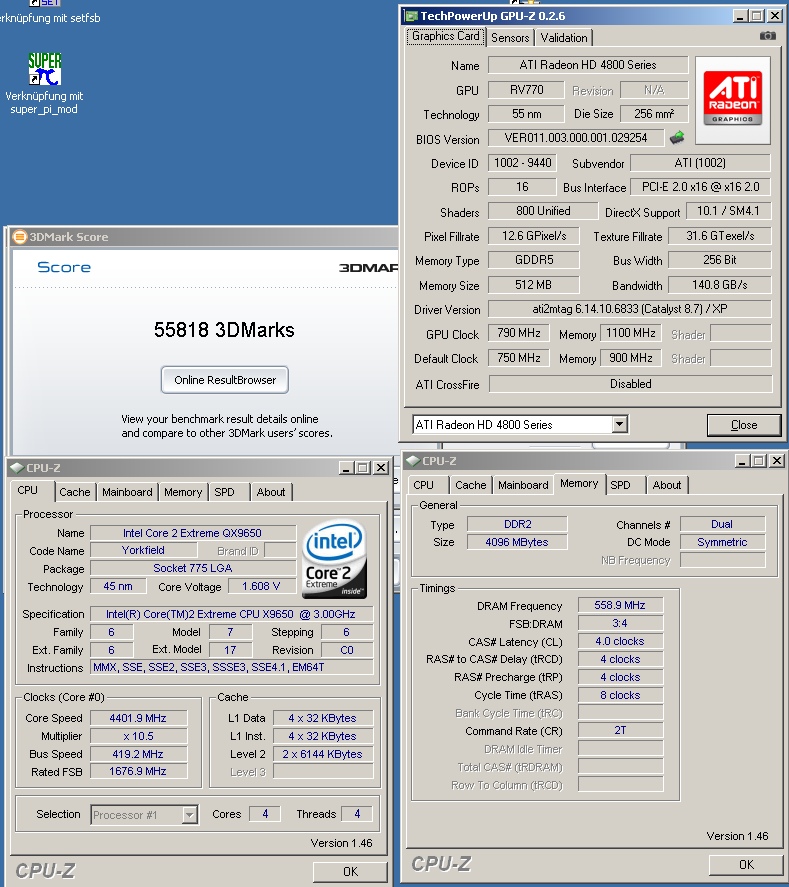The image size is (789, 887).
Task: Click the BIOS Version field in GPU-Z
Action: pos(576,137)
